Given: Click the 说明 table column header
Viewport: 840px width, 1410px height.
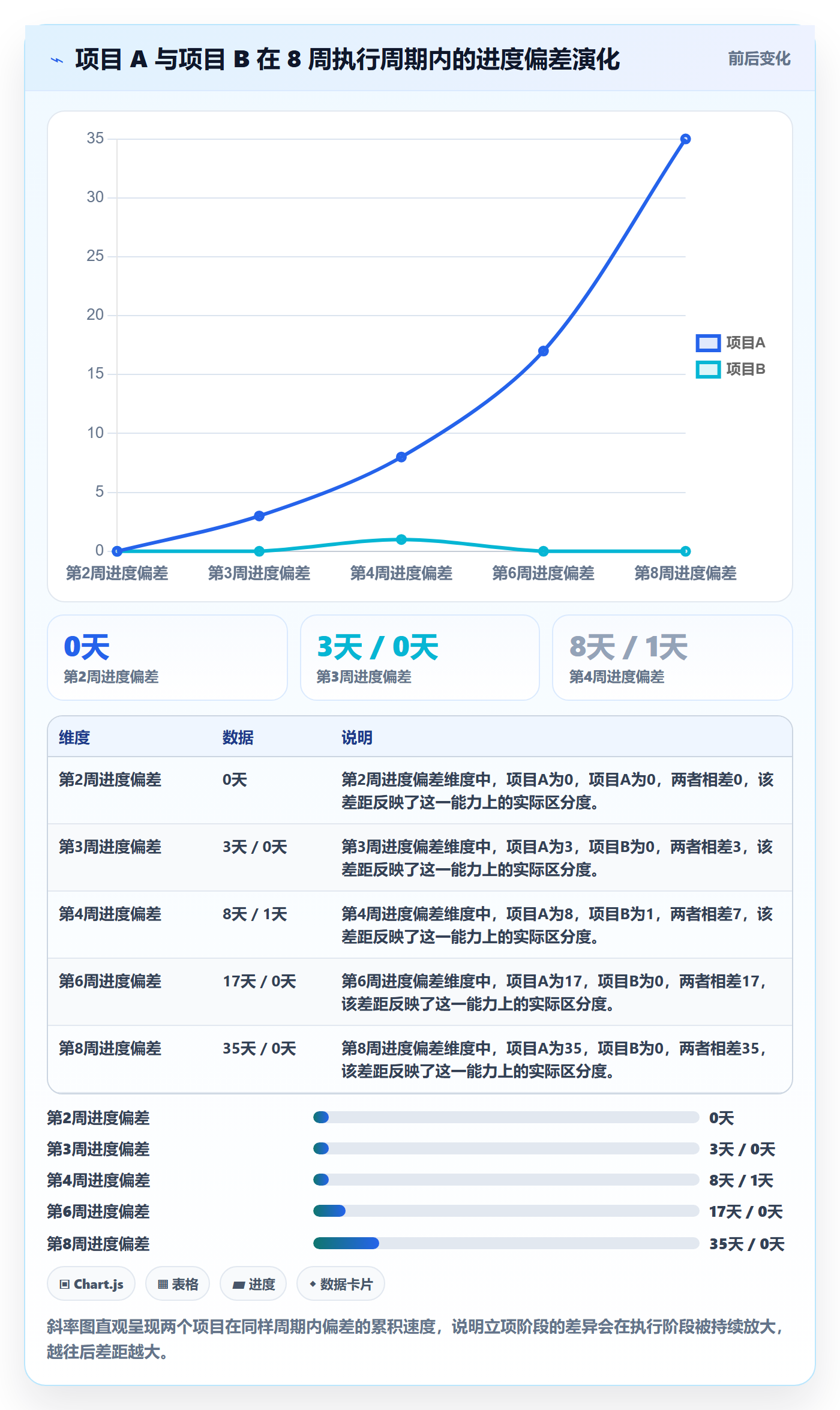Looking at the screenshot, I should (357, 737).
